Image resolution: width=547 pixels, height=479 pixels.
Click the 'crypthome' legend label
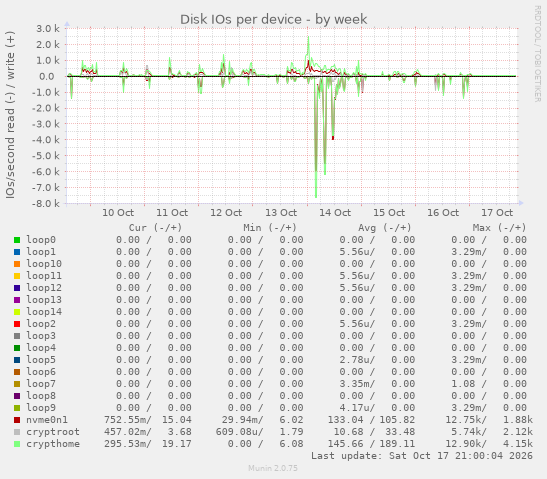tap(53, 444)
